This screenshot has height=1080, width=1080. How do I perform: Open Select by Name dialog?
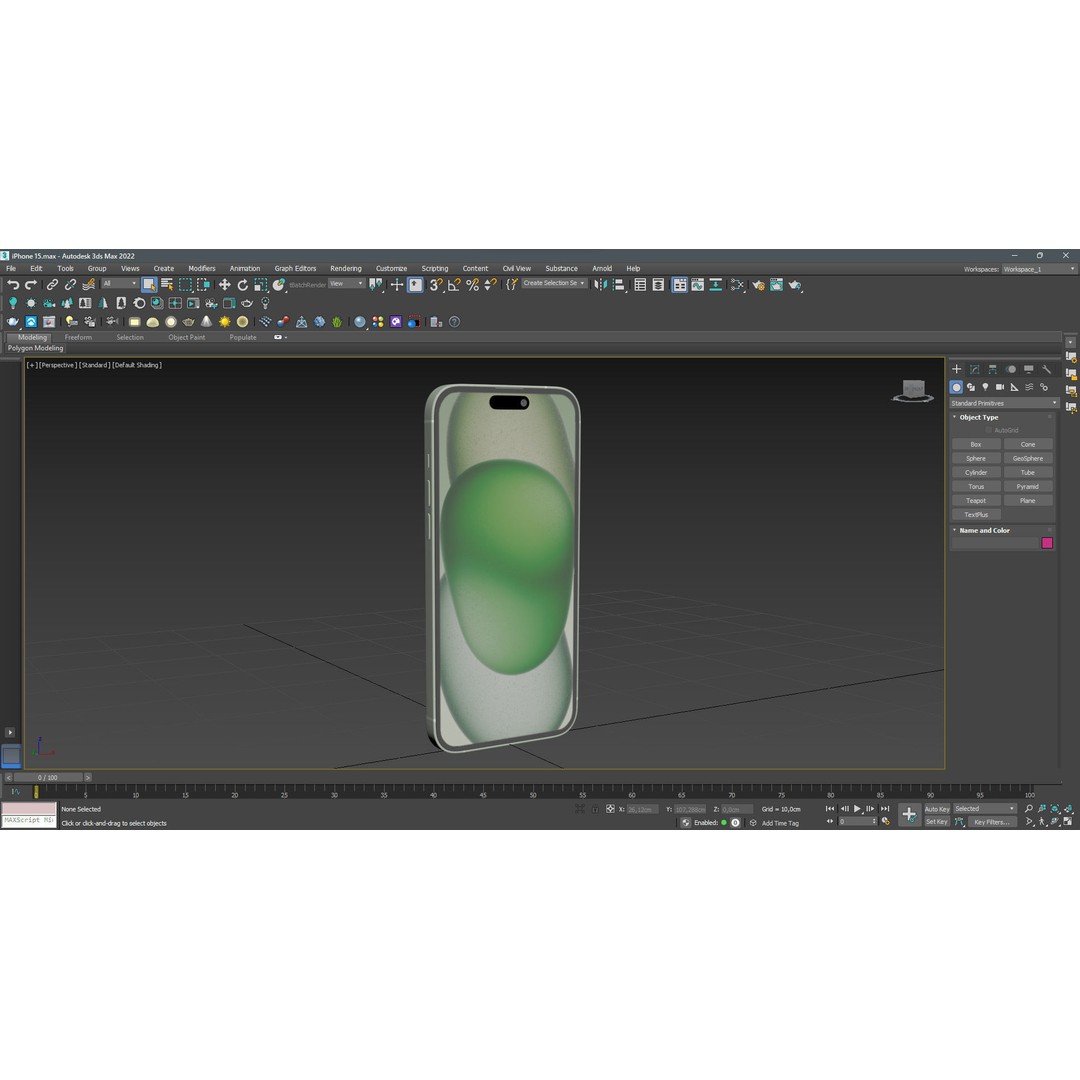(166, 285)
